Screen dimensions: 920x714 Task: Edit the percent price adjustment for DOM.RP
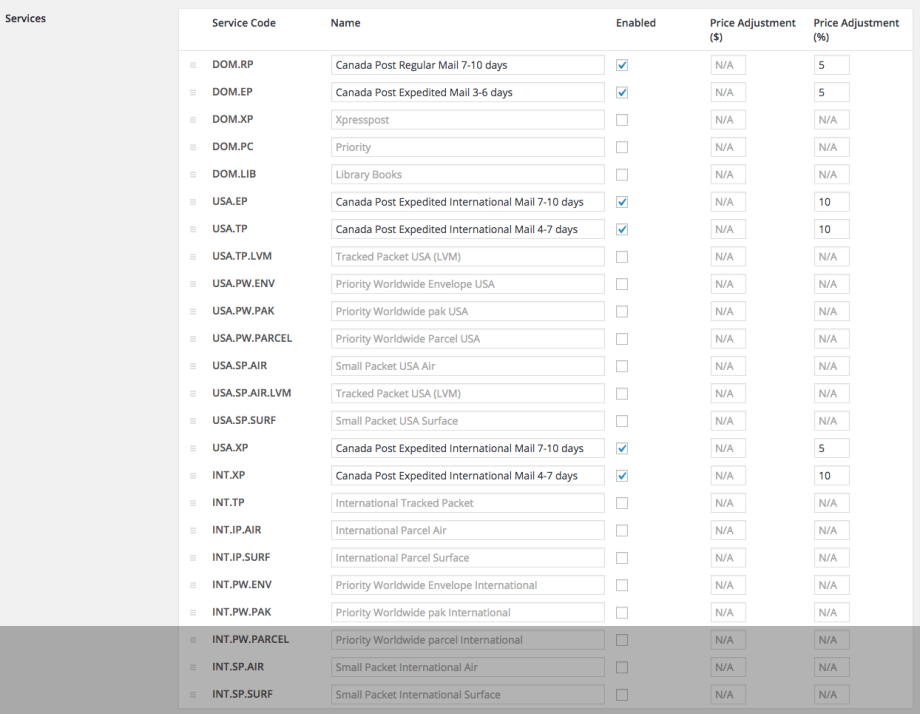831,65
